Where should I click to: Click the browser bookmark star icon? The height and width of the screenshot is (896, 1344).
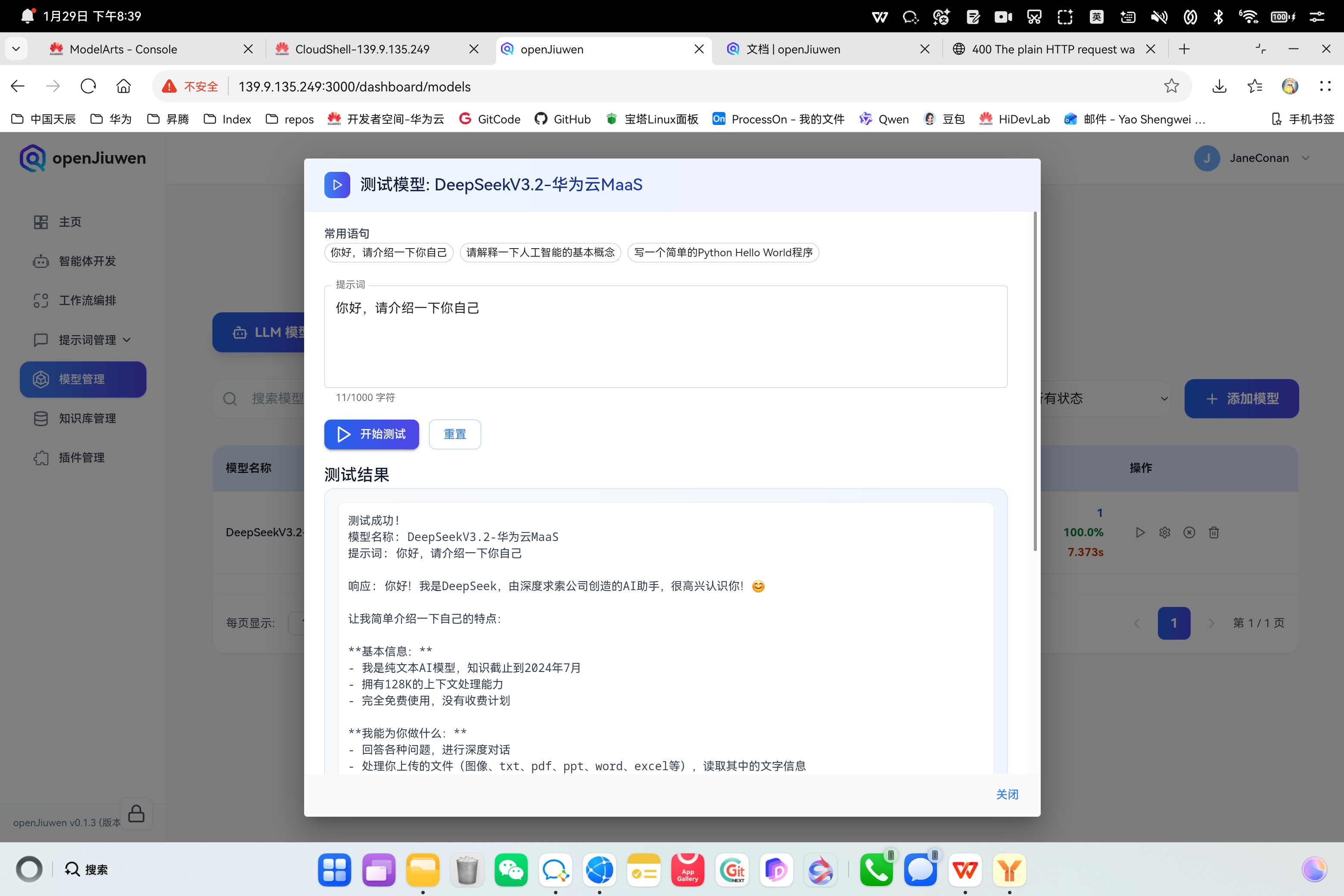point(1171,86)
